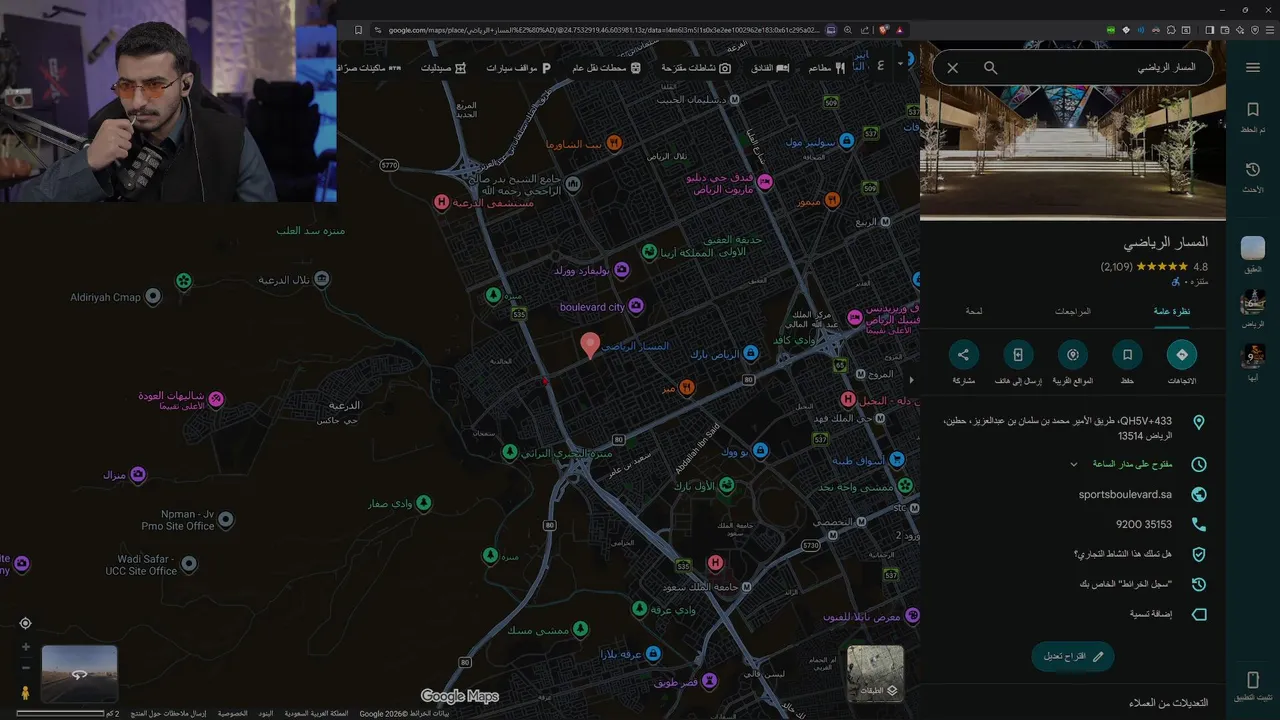Click the Terms (البنود) footer link
Image resolution: width=1280 pixels, height=720 pixels.
point(266,713)
